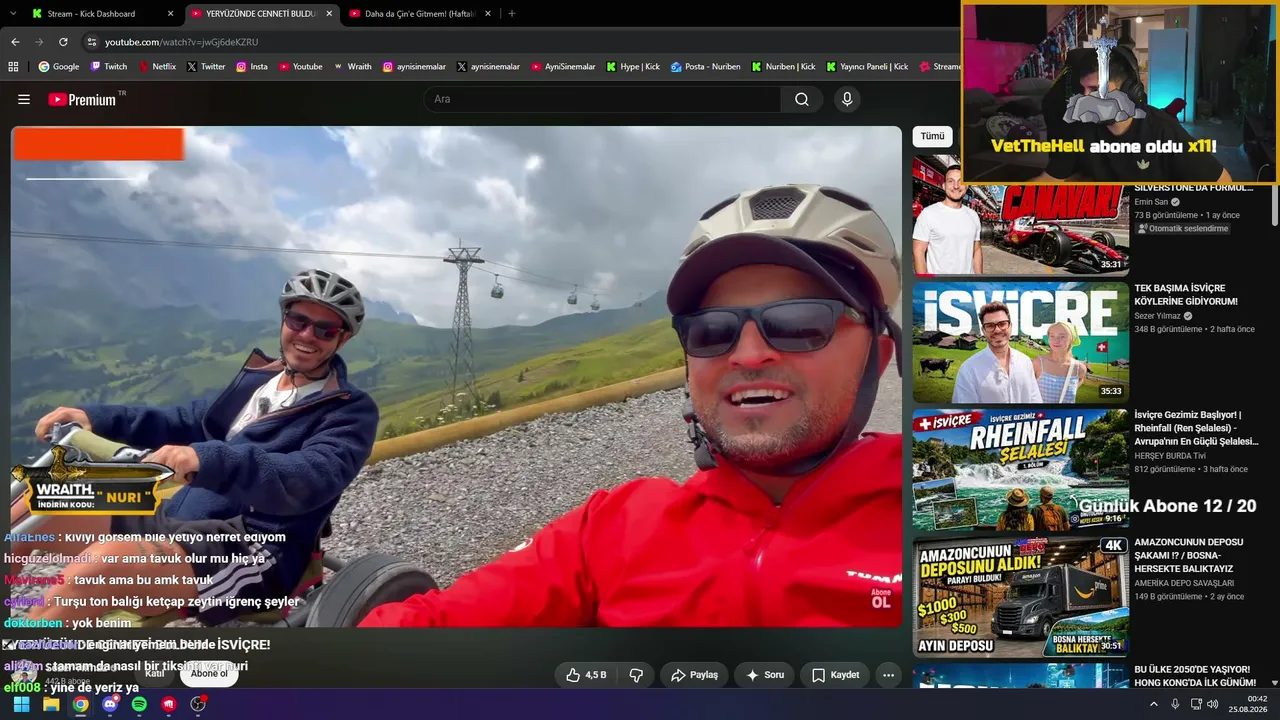Open the Yayıncı Paneli | Kick bookmark
The width and height of the screenshot is (1280, 720).
867,67
